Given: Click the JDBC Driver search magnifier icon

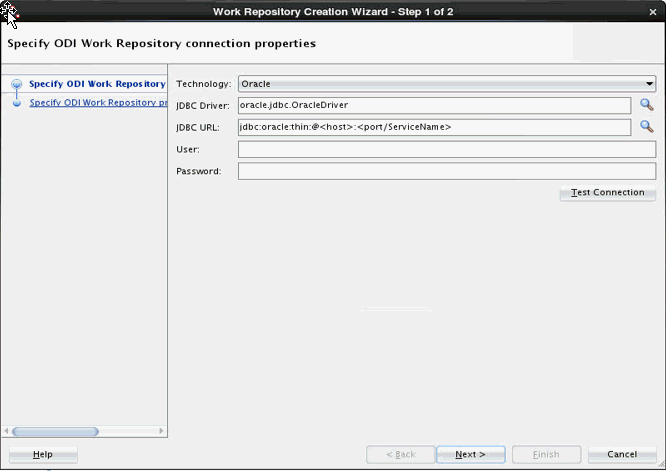Looking at the screenshot, I should click(x=646, y=104).
